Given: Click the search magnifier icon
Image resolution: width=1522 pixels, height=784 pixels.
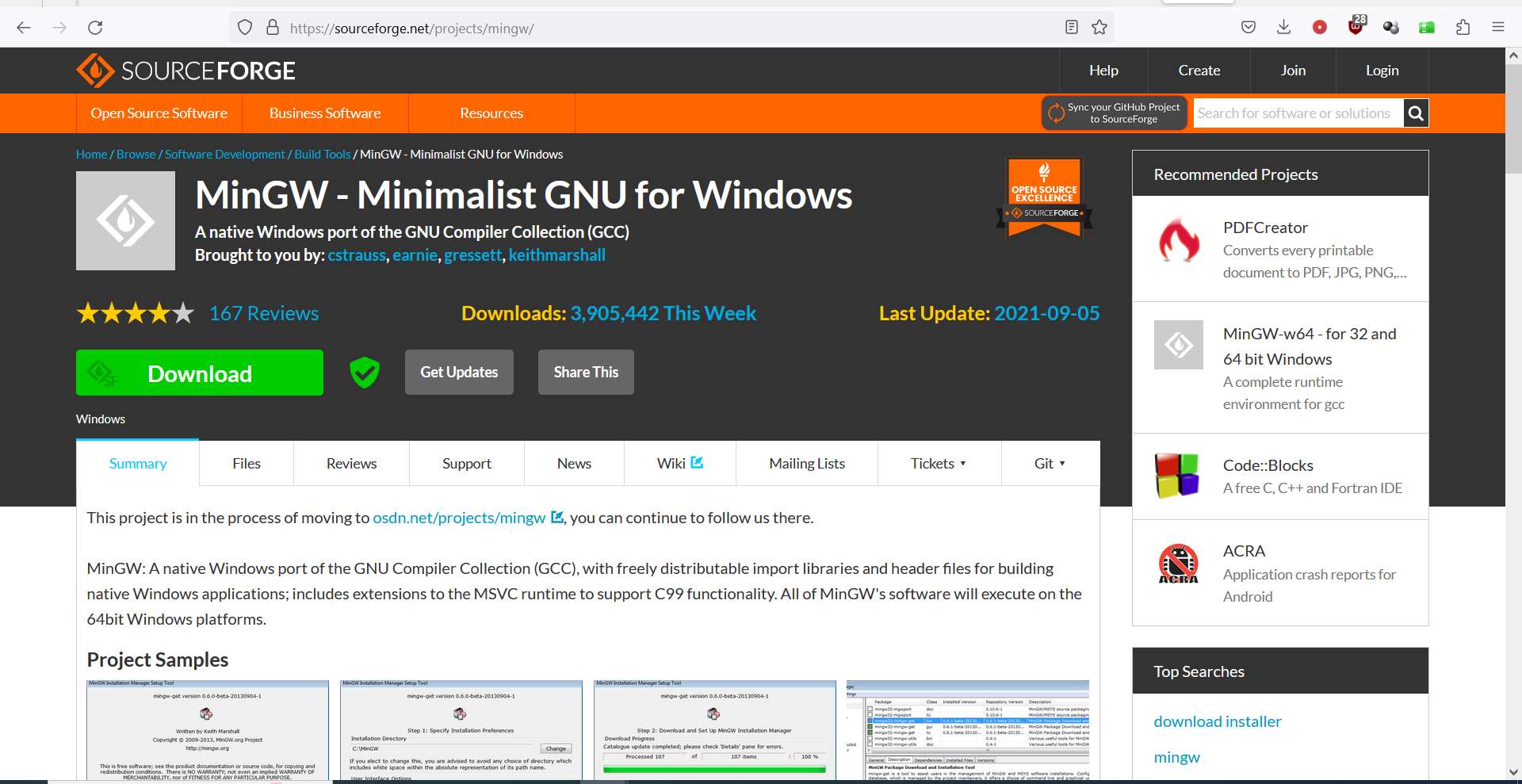Looking at the screenshot, I should click(x=1416, y=113).
